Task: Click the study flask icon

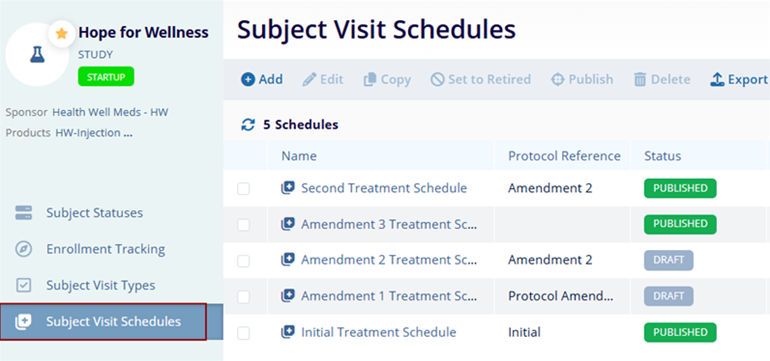Action: pyautogui.click(x=37, y=55)
